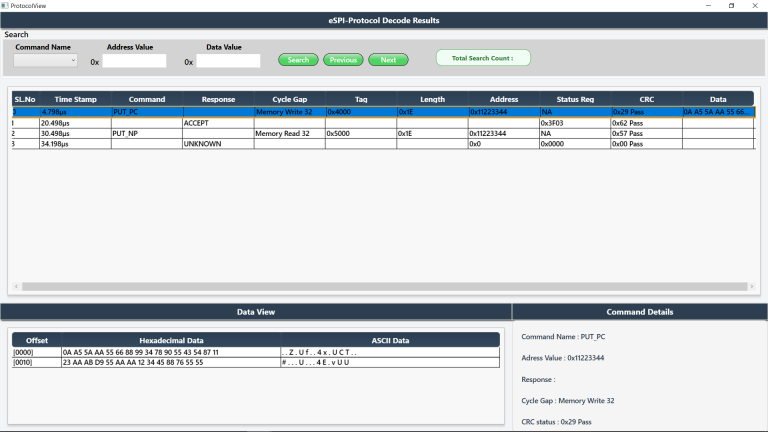Click the horizontal scrollbar right arrow
Screen dimensions: 768x432
tap(752, 287)
